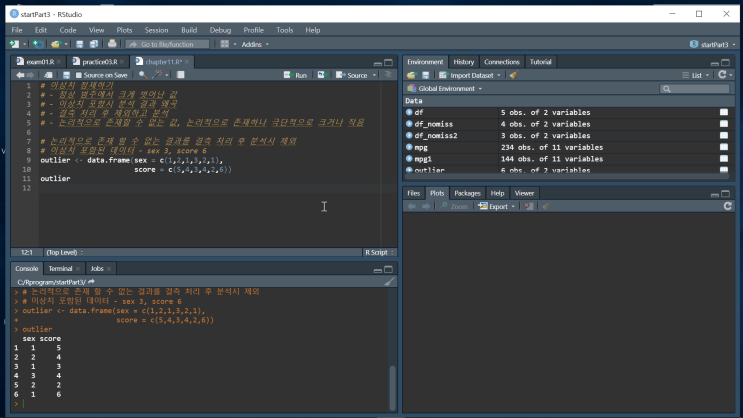The height and width of the screenshot is (418, 743).
Task: Open the Code menu
Action: pyautogui.click(x=68, y=30)
